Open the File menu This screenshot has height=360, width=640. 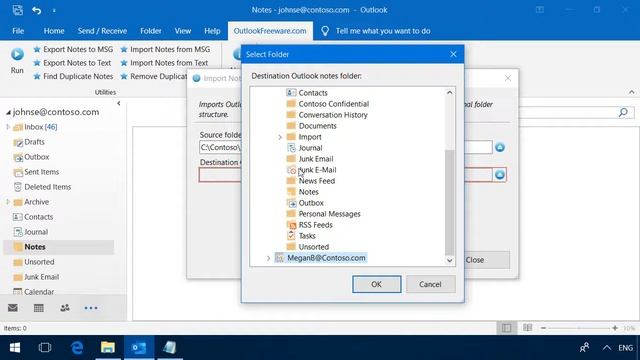coord(18,31)
